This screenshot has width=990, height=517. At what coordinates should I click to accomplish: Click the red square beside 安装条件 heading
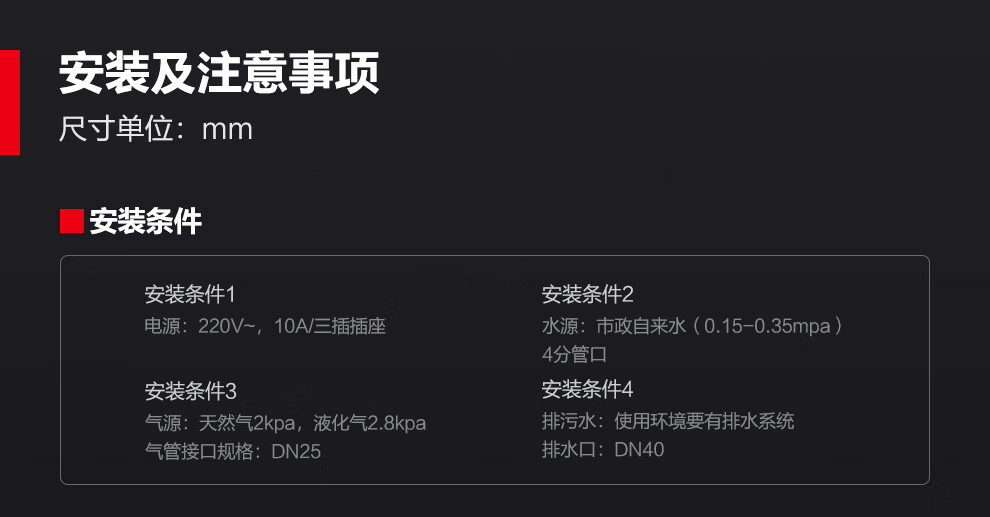[x=72, y=221]
